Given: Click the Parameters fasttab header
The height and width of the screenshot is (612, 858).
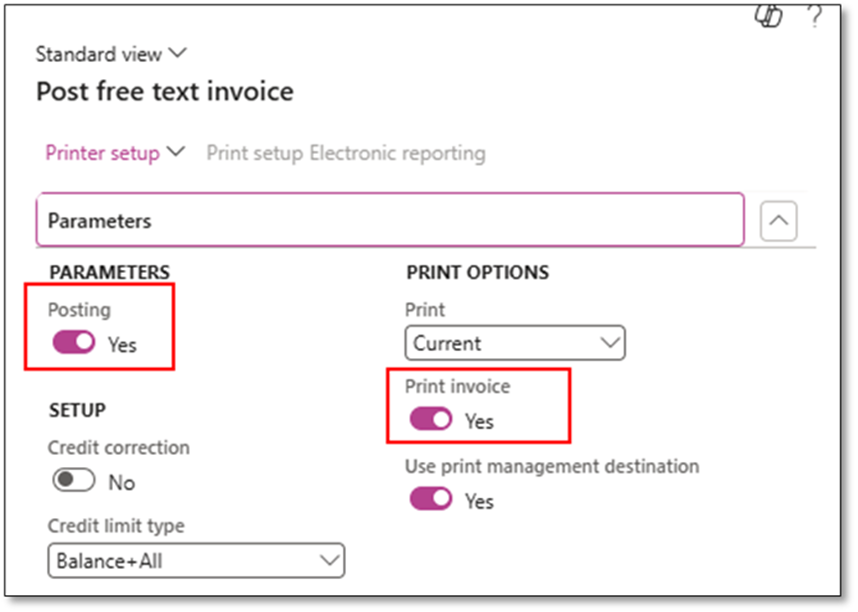Looking at the screenshot, I should [390, 220].
